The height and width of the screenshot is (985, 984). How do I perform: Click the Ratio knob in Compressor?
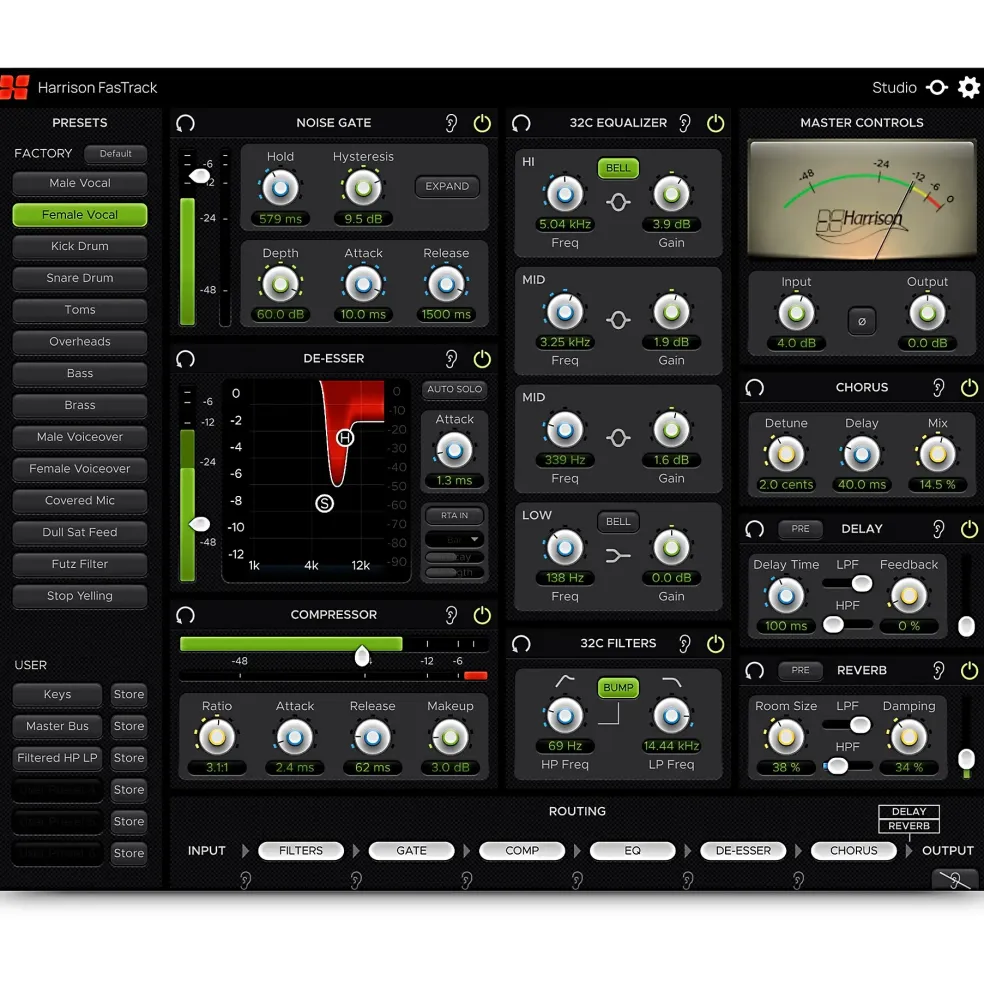pyautogui.click(x=217, y=737)
